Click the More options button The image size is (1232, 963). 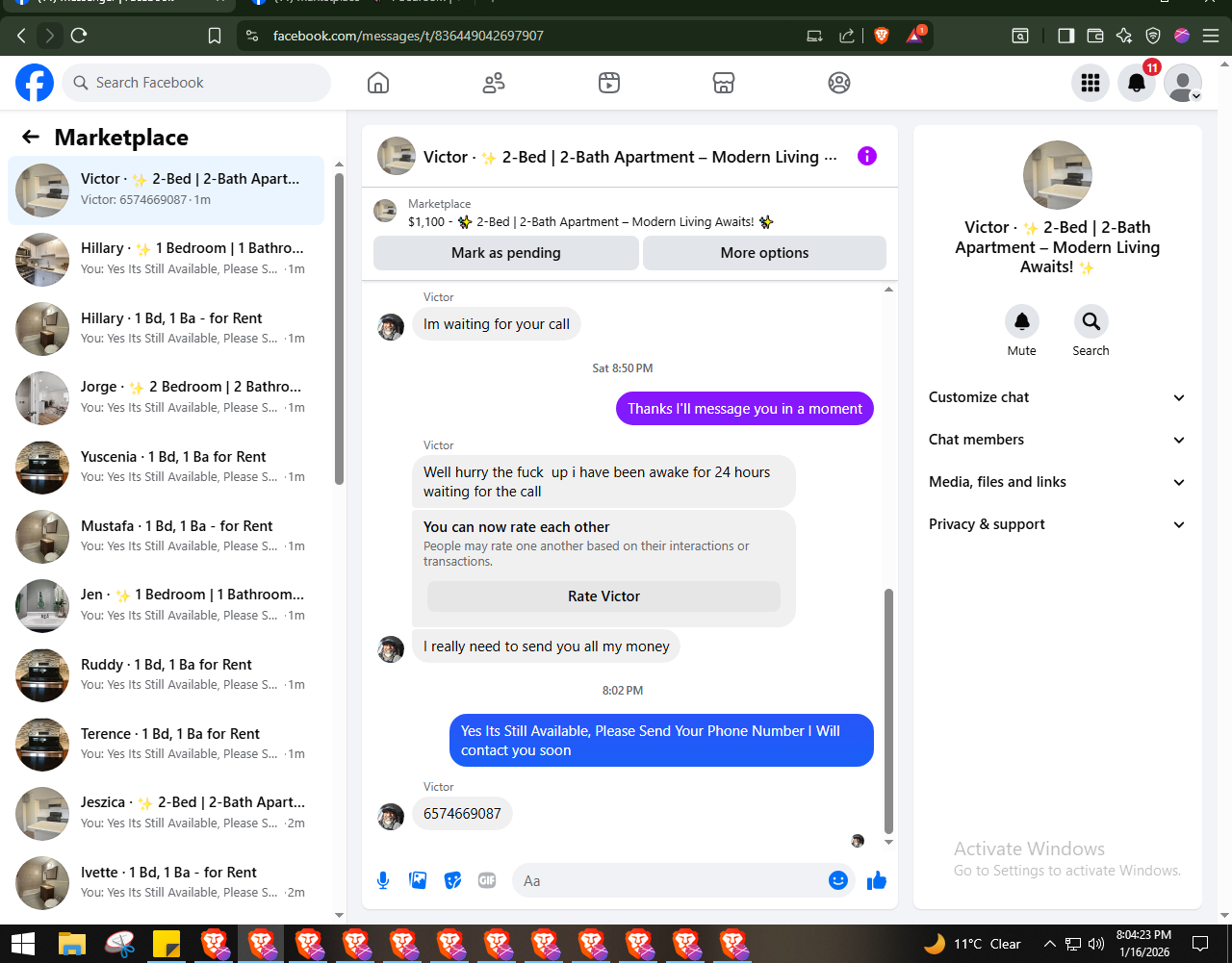pyautogui.click(x=764, y=253)
